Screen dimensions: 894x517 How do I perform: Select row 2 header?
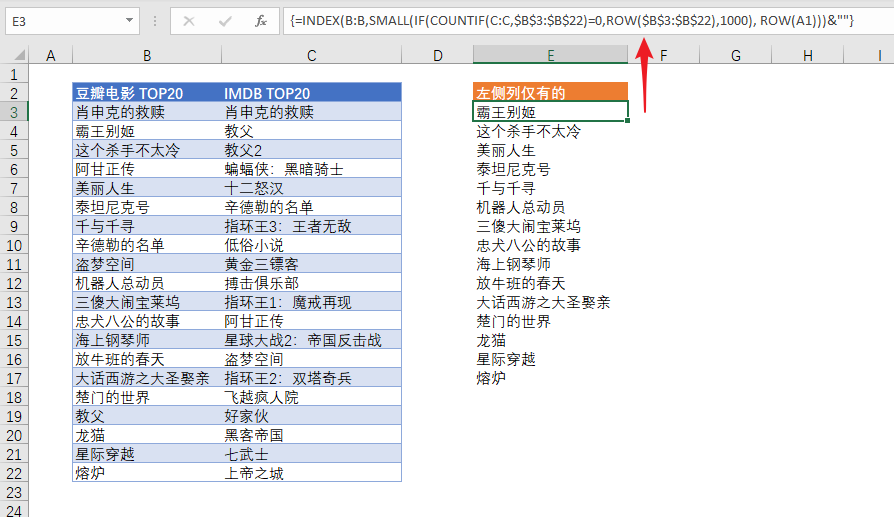14,93
